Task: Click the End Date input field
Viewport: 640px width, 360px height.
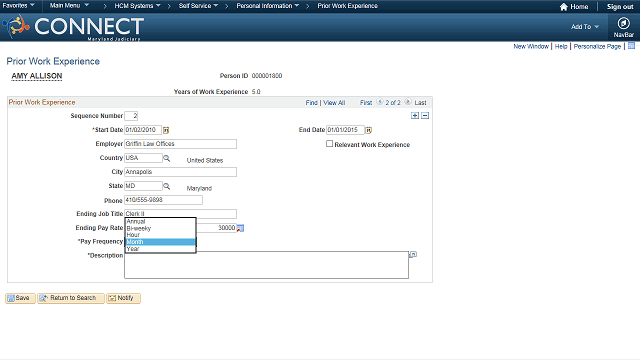Action: click(345, 130)
